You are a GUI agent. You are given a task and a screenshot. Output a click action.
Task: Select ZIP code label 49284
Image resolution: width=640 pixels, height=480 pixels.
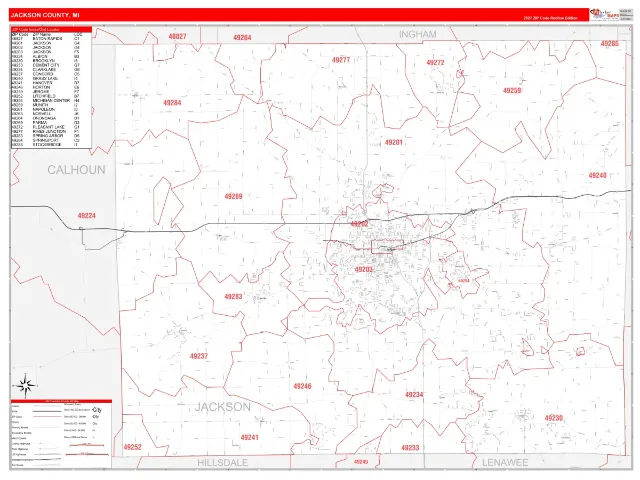pyautogui.click(x=172, y=103)
